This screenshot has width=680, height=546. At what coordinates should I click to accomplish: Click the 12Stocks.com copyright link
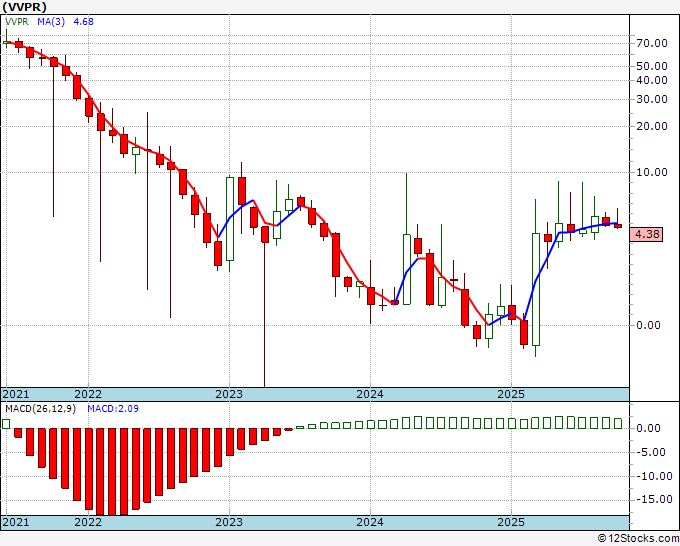(x=638, y=539)
